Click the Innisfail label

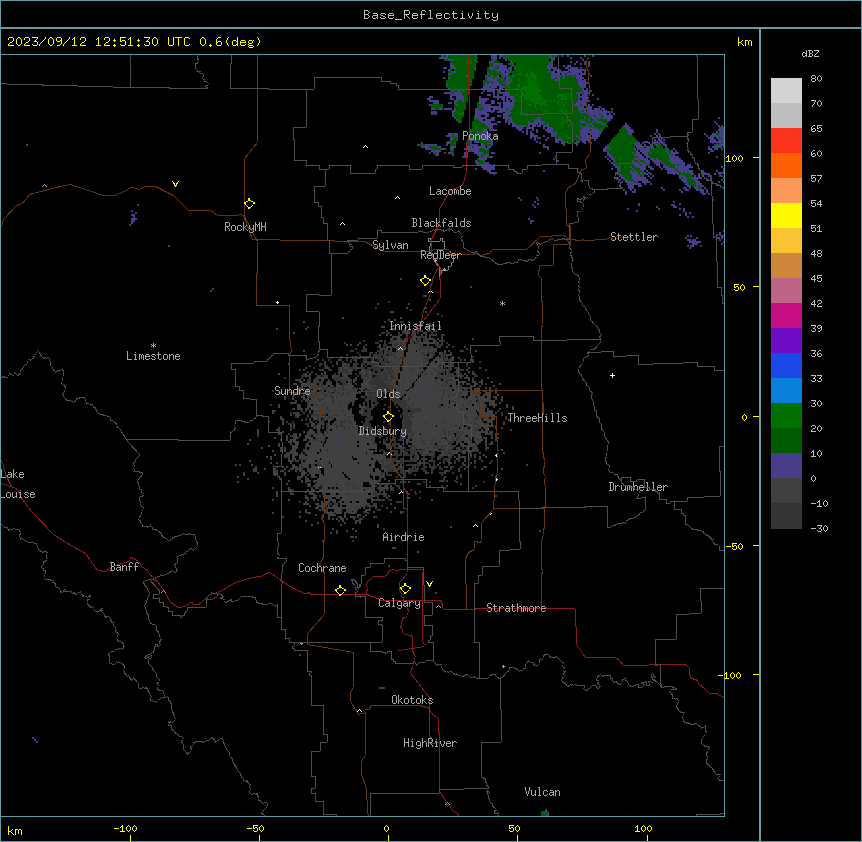pos(415,326)
